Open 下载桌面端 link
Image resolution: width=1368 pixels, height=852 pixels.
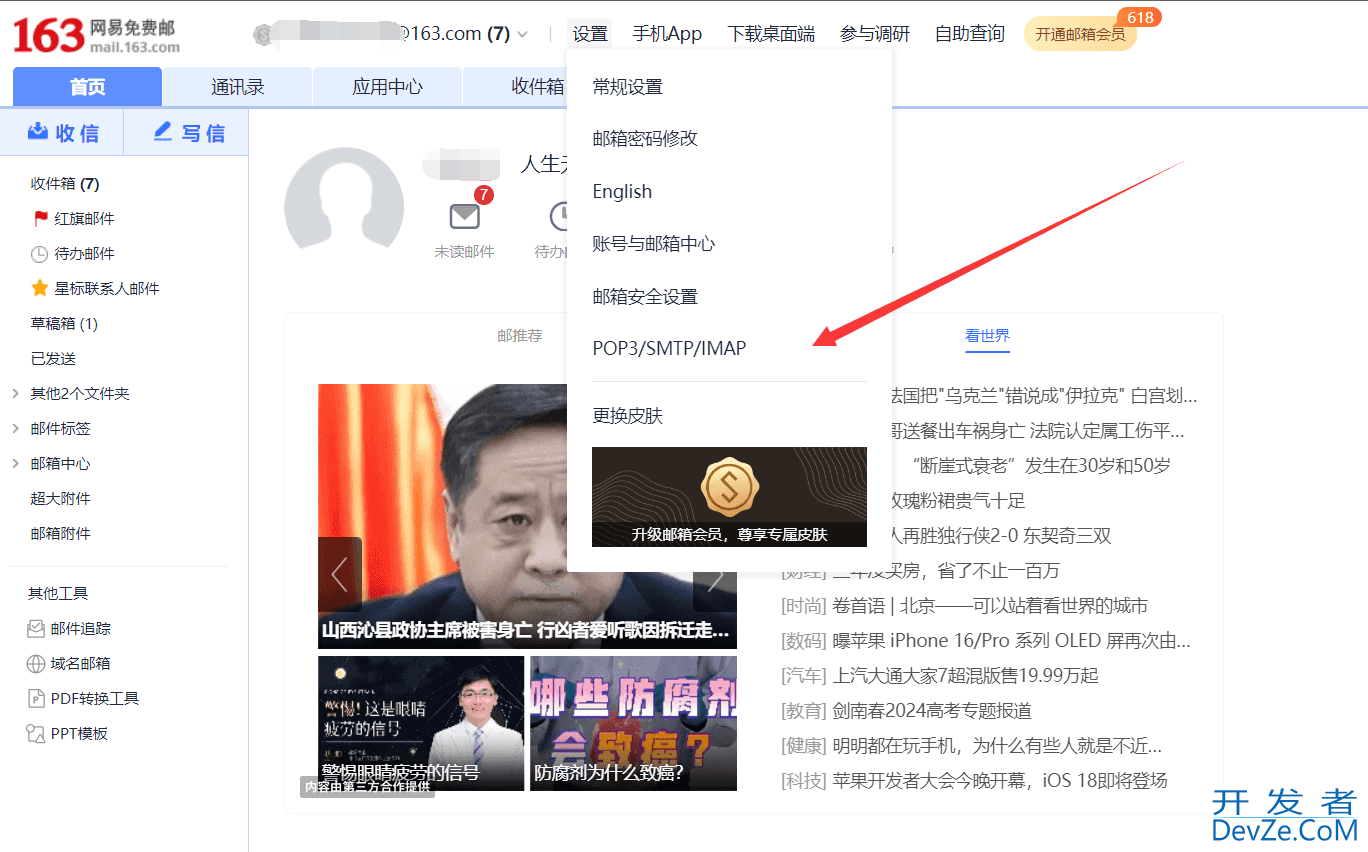(x=771, y=34)
